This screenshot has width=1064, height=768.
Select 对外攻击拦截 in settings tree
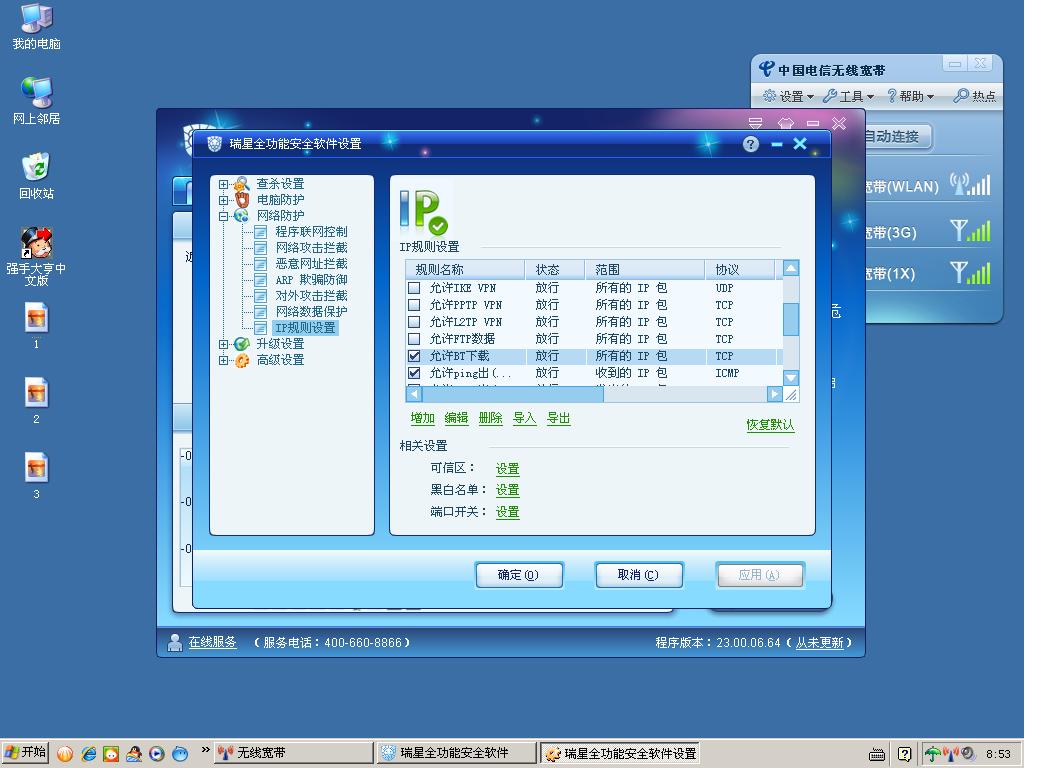tap(311, 296)
